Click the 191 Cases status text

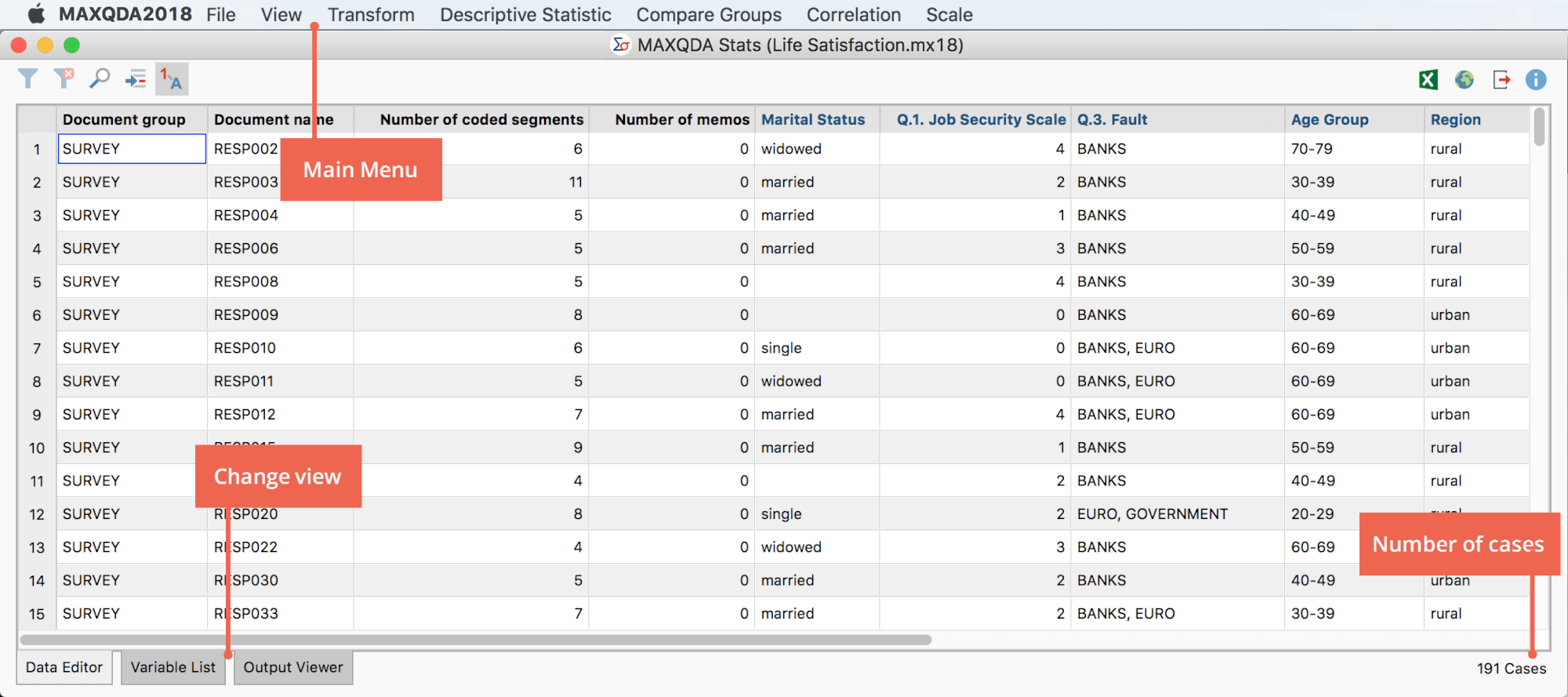pyautogui.click(x=1512, y=669)
